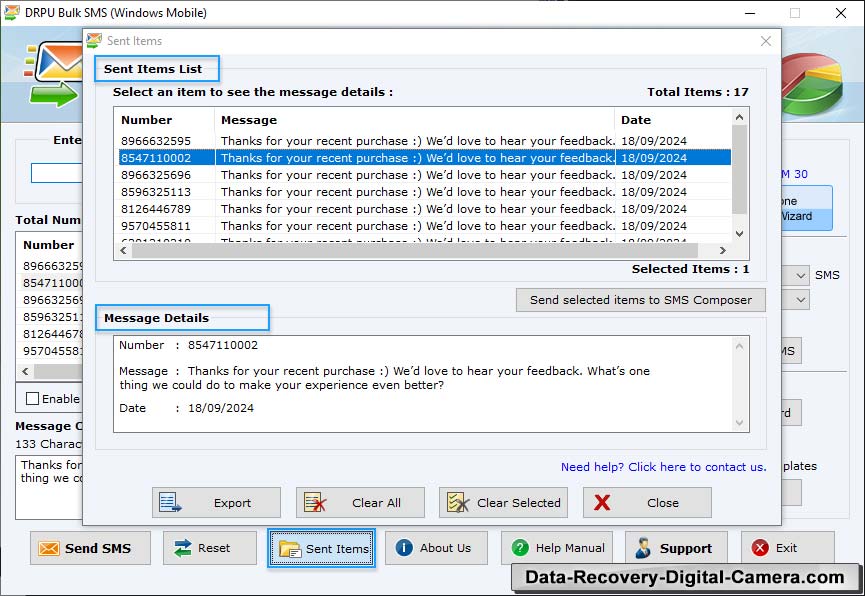Send selected items to SMS Composer
The width and height of the screenshot is (865, 596).
click(x=641, y=300)
